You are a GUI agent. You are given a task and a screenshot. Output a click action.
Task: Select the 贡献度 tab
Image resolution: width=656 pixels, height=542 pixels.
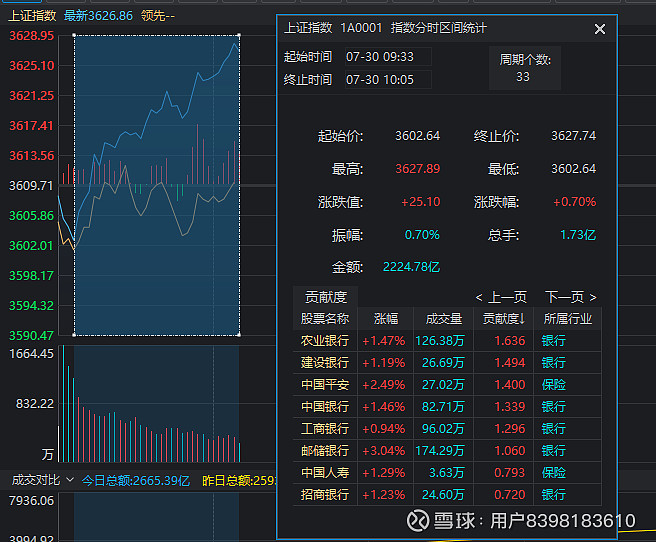(325, 297)
